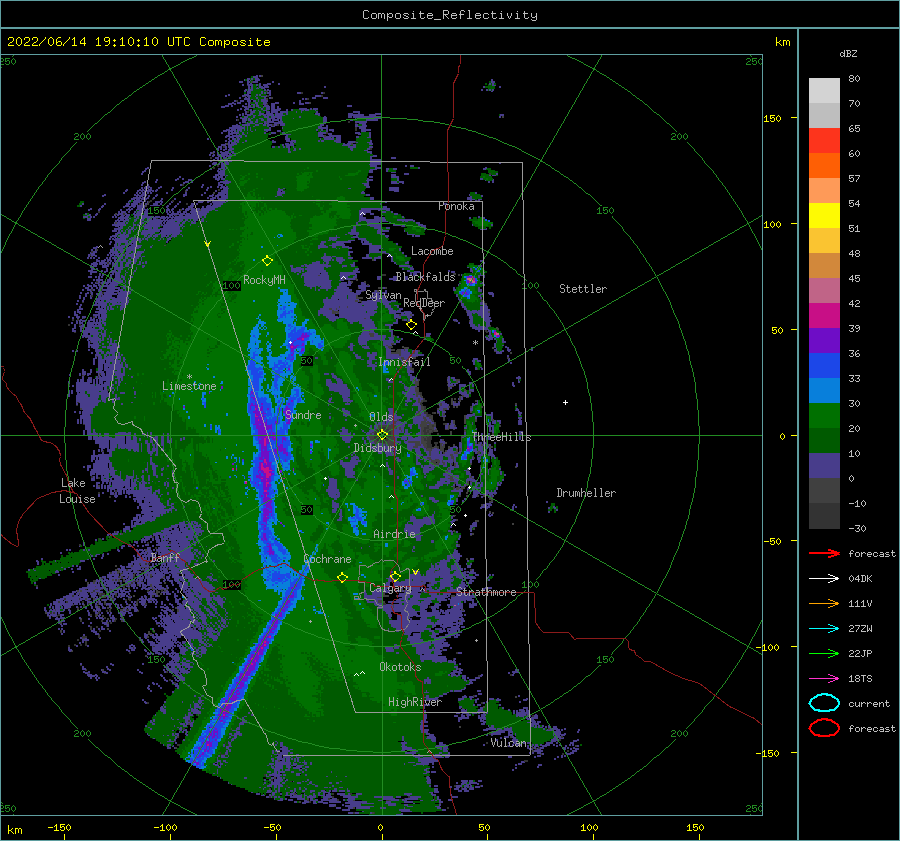
Task: Click the Sylvan label
Action: [x=383, y=295]
